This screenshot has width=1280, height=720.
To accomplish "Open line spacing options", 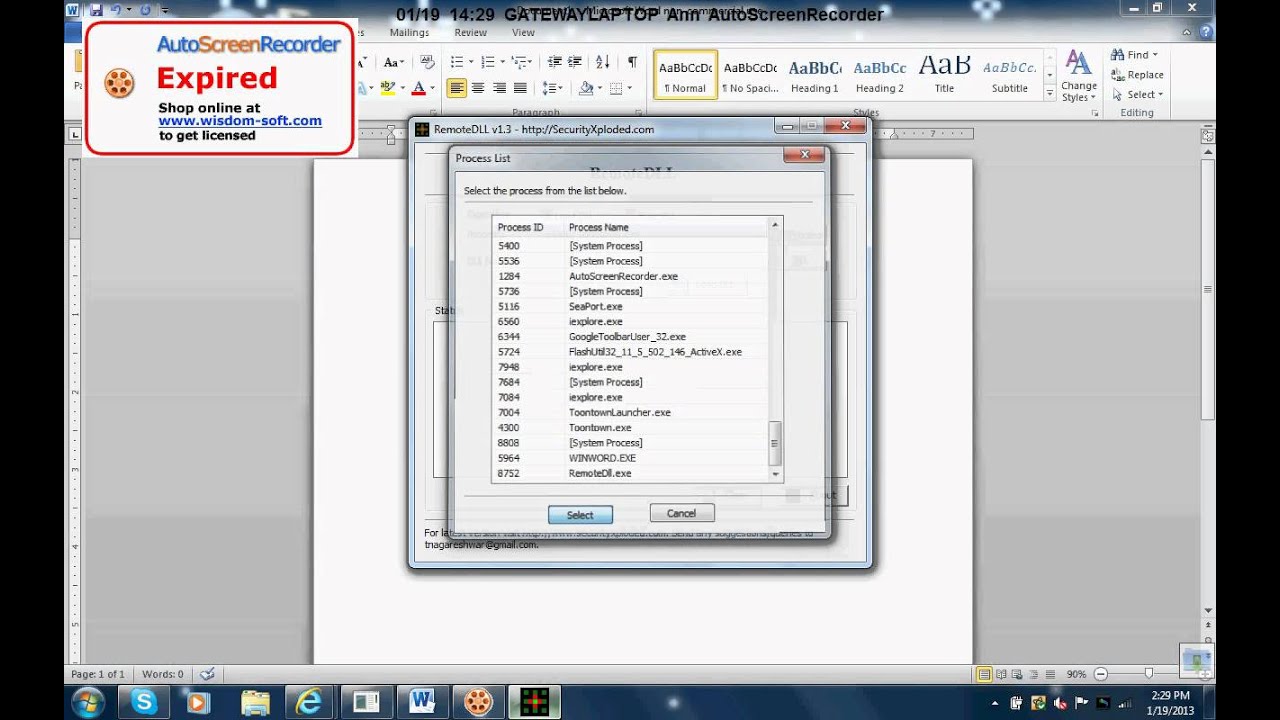I will [551, 88].
